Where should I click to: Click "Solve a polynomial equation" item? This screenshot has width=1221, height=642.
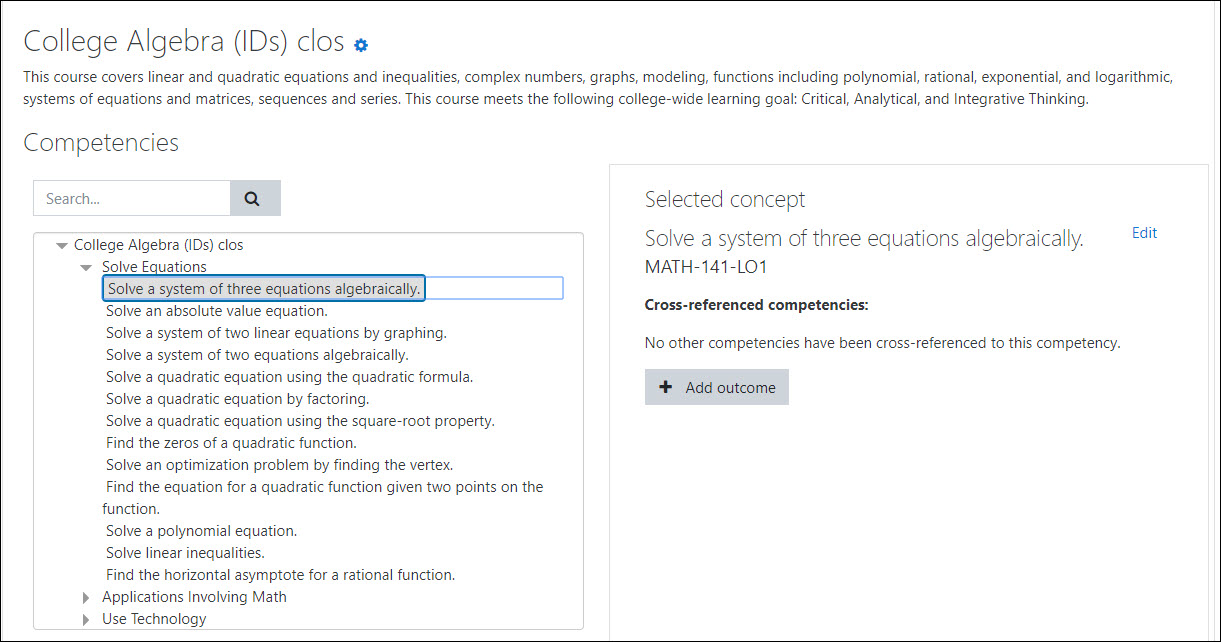pos(201,531)
